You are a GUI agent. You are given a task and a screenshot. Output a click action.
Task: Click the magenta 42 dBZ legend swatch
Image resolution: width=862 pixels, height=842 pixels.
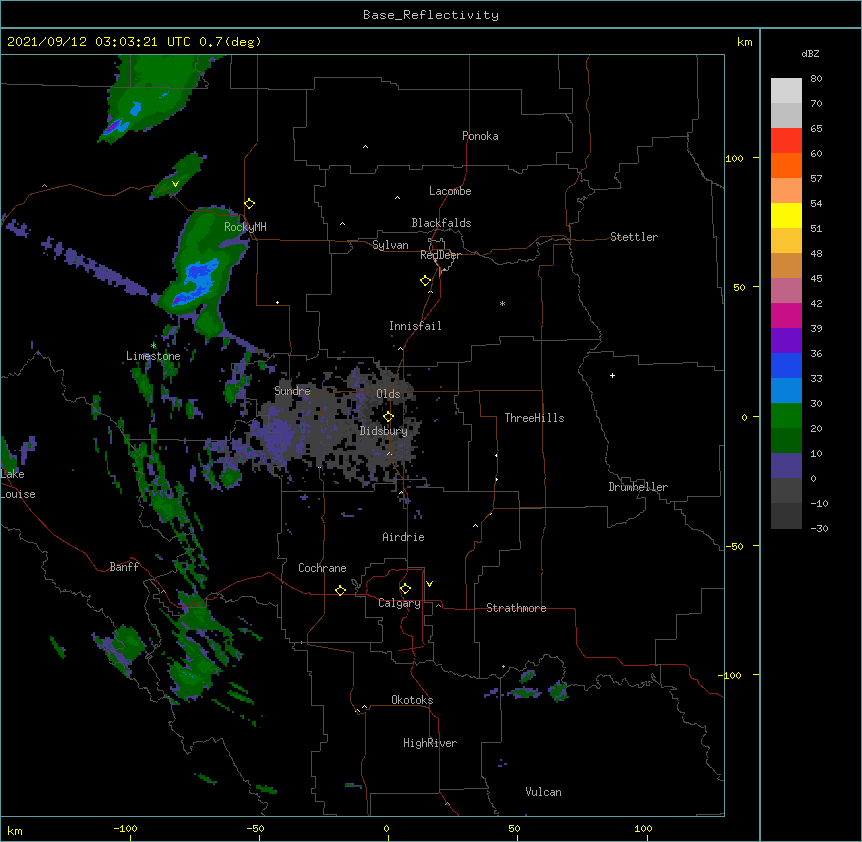(x=786, y=315)
